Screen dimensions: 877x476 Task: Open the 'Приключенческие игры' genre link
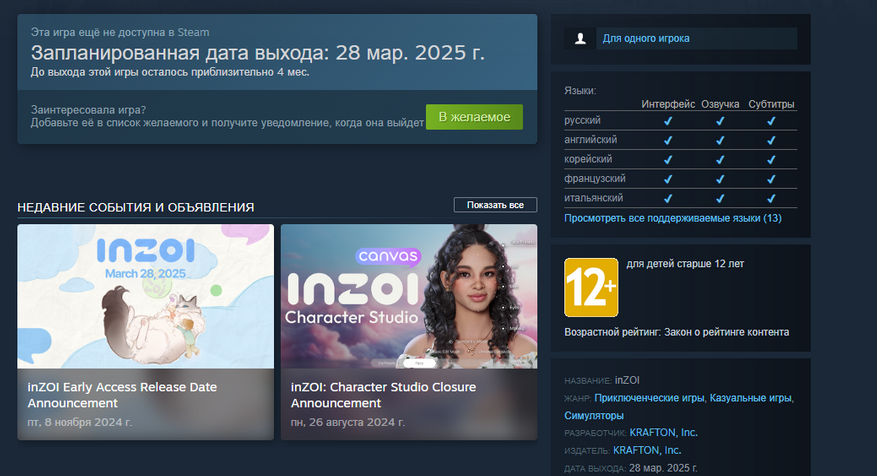[649, 398]
